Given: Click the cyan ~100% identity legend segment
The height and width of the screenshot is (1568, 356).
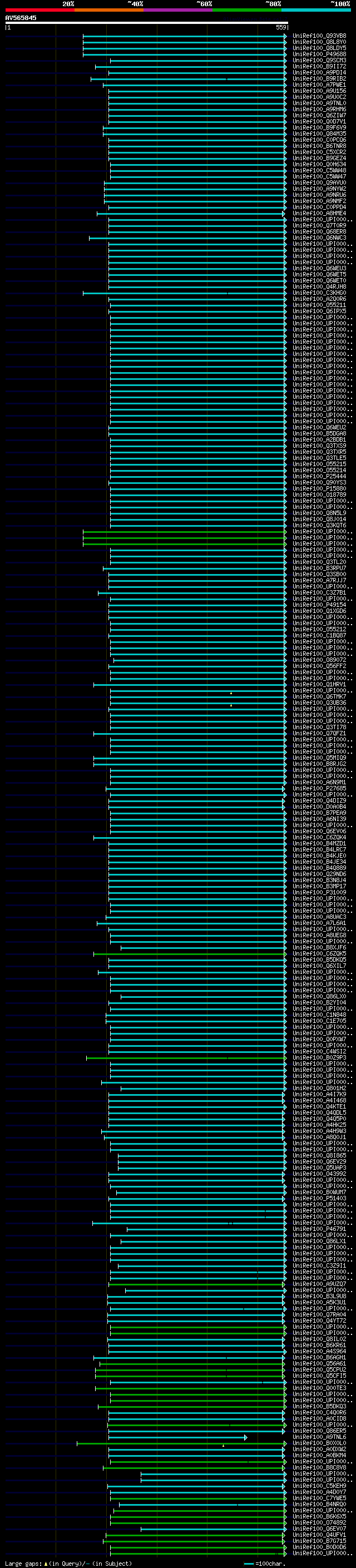Looking at the screenshot, I should click(316, 10).
